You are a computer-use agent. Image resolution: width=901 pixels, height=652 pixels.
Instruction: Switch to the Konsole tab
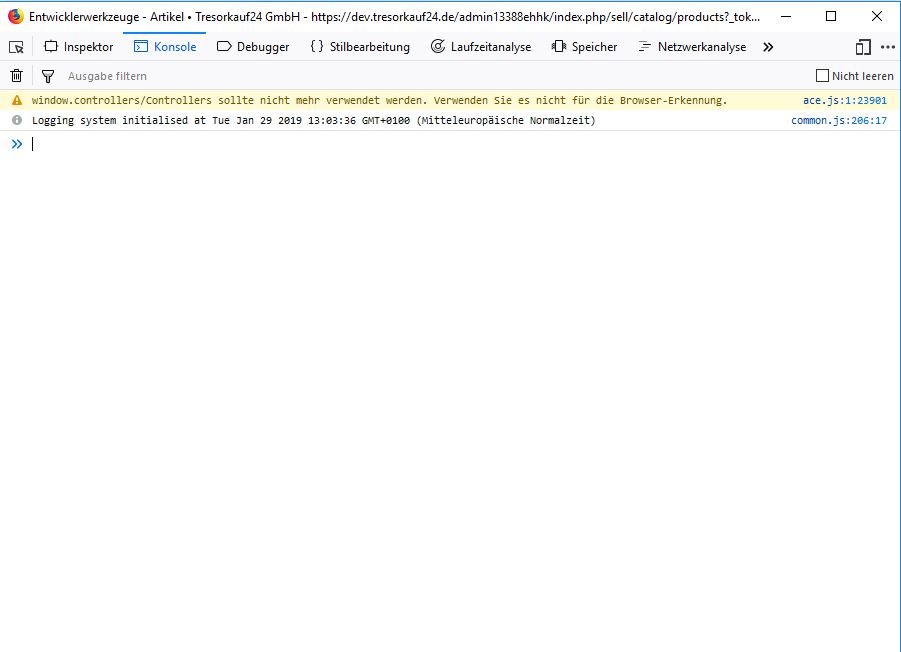pos(165,47)
